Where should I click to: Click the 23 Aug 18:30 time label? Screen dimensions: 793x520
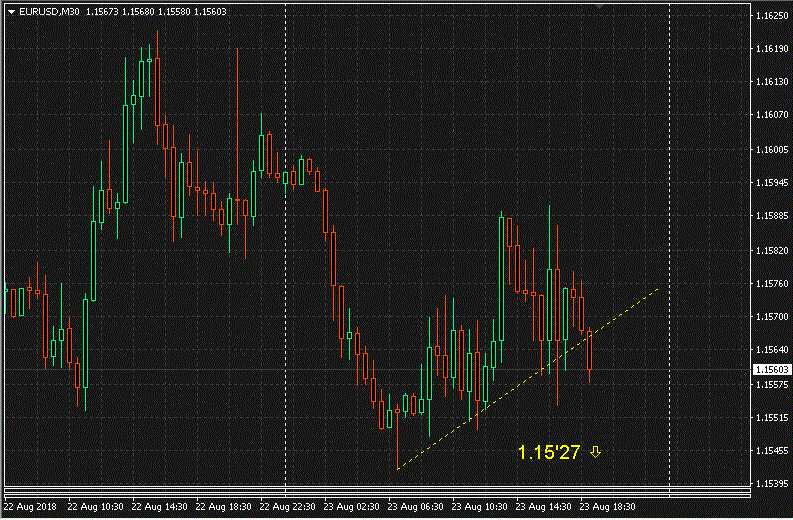click(x=607, y=507)
